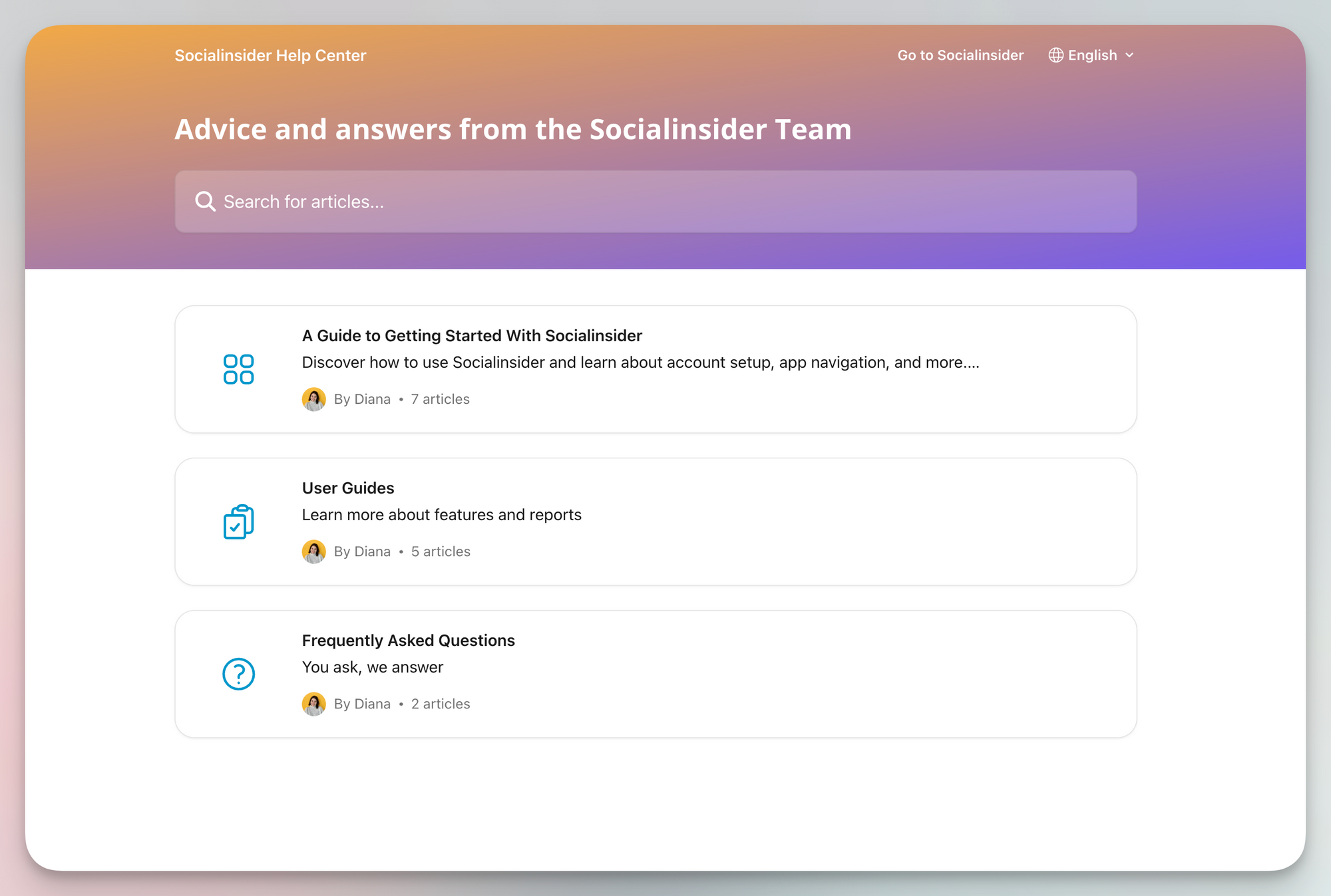
Task: Open Frequently Asked Questions collection
Action: click(656, 674)
